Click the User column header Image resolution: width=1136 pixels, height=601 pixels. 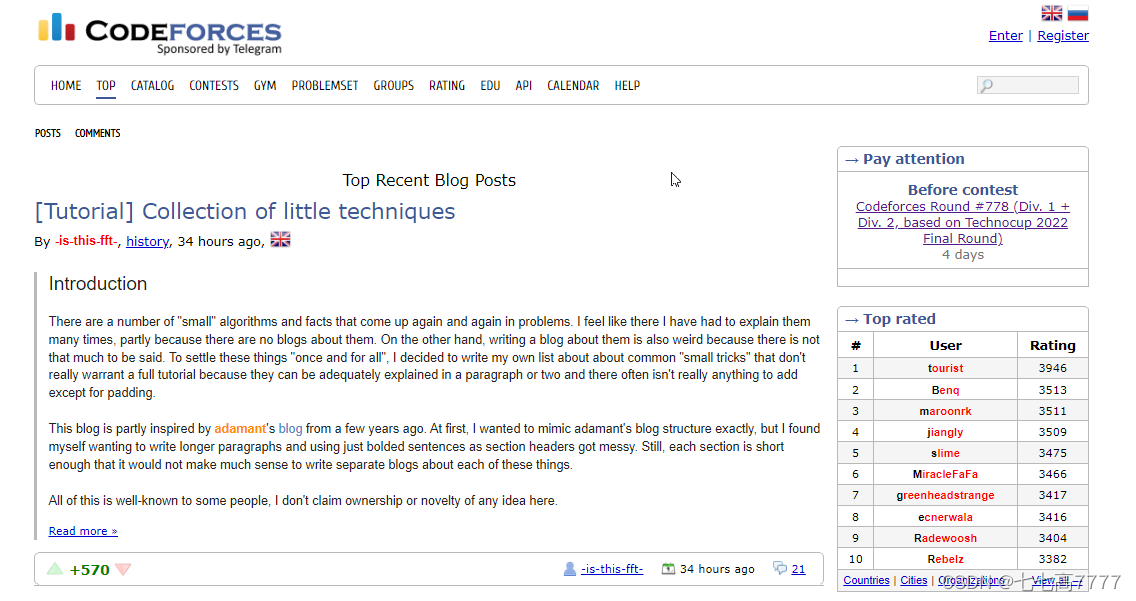[x=945, y=345]
